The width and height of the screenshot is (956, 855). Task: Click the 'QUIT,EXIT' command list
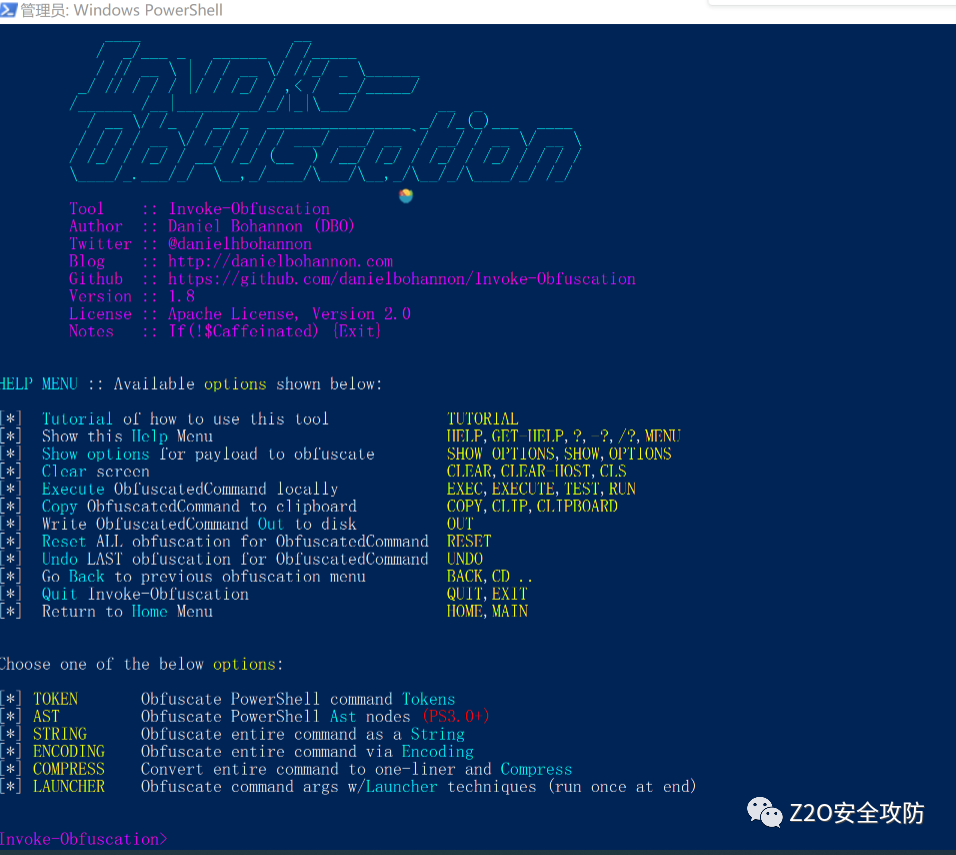tap(487, 594)
